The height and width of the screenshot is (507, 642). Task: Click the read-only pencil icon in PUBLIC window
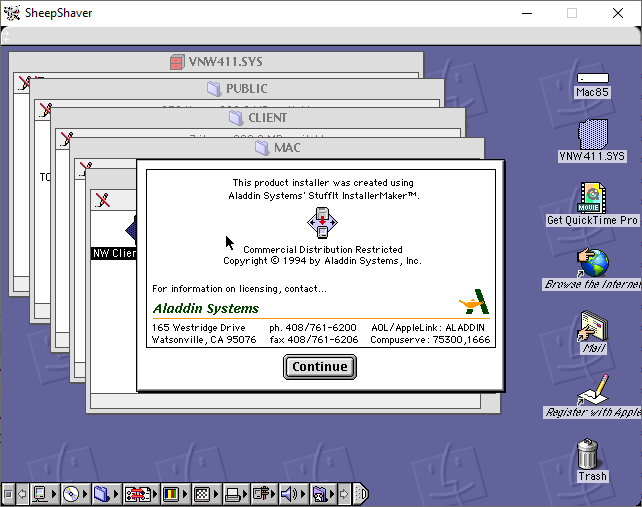click(x=45, y=110)
